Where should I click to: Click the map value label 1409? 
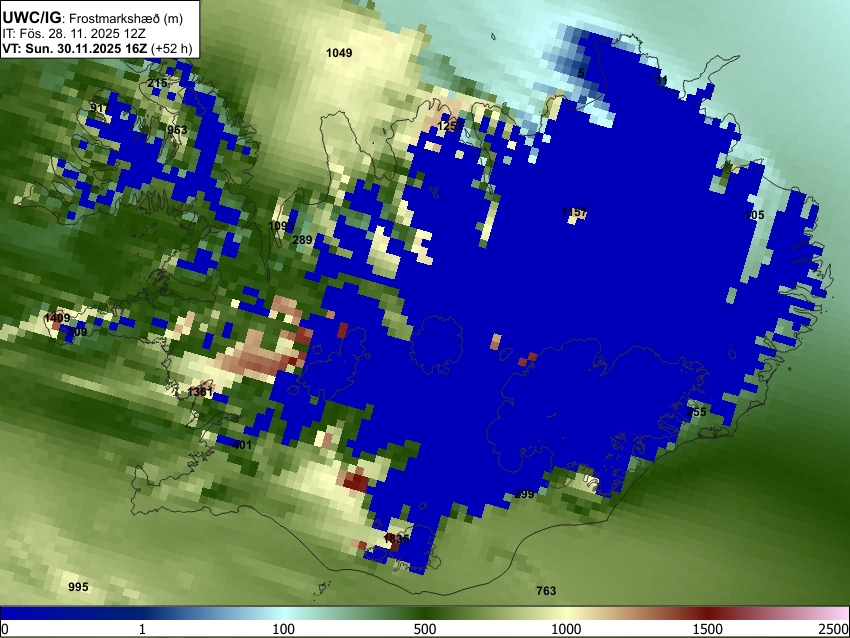[x=57, y=318]
